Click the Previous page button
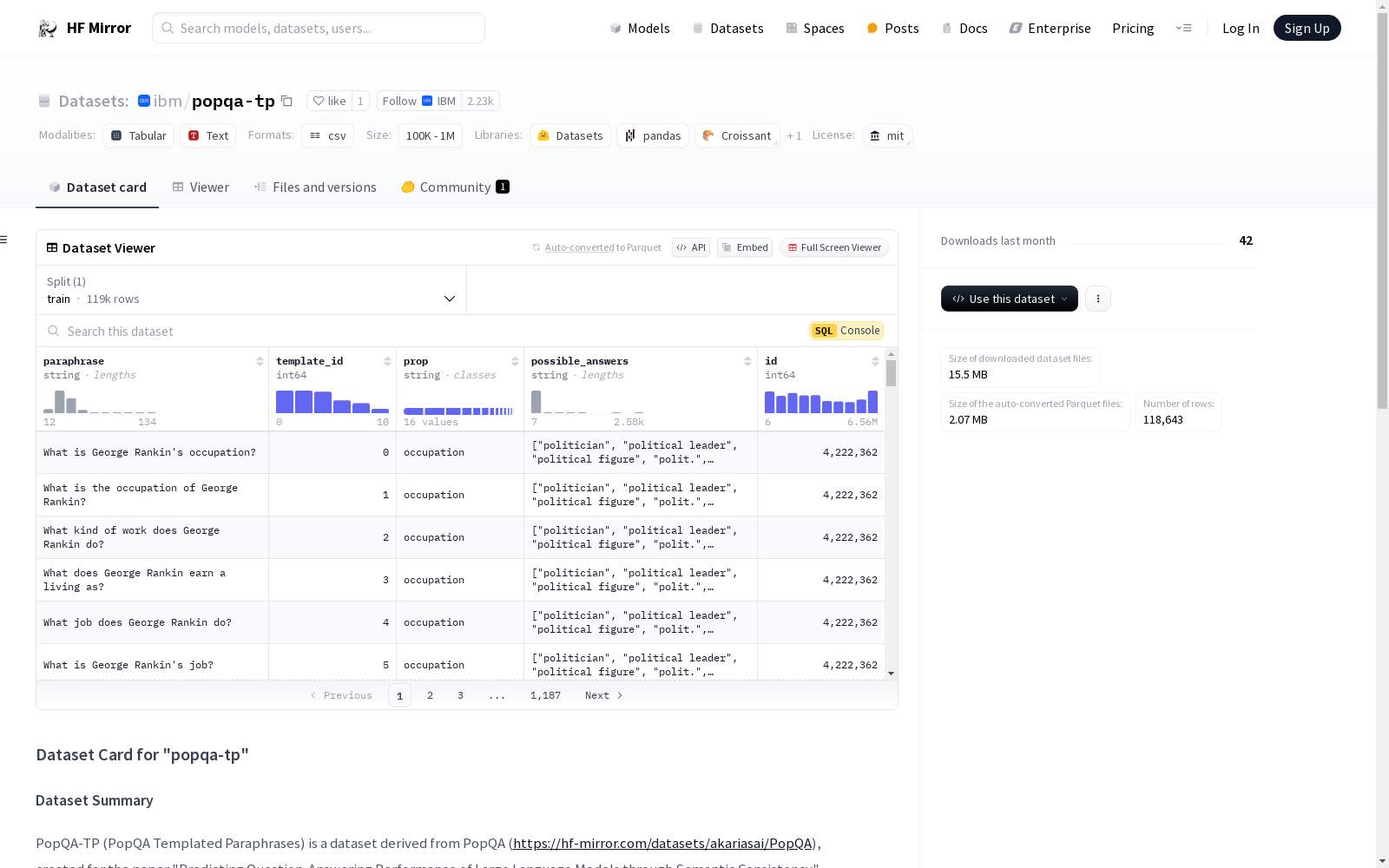This screenshot has width=1389, height=868. coord(341,695)
